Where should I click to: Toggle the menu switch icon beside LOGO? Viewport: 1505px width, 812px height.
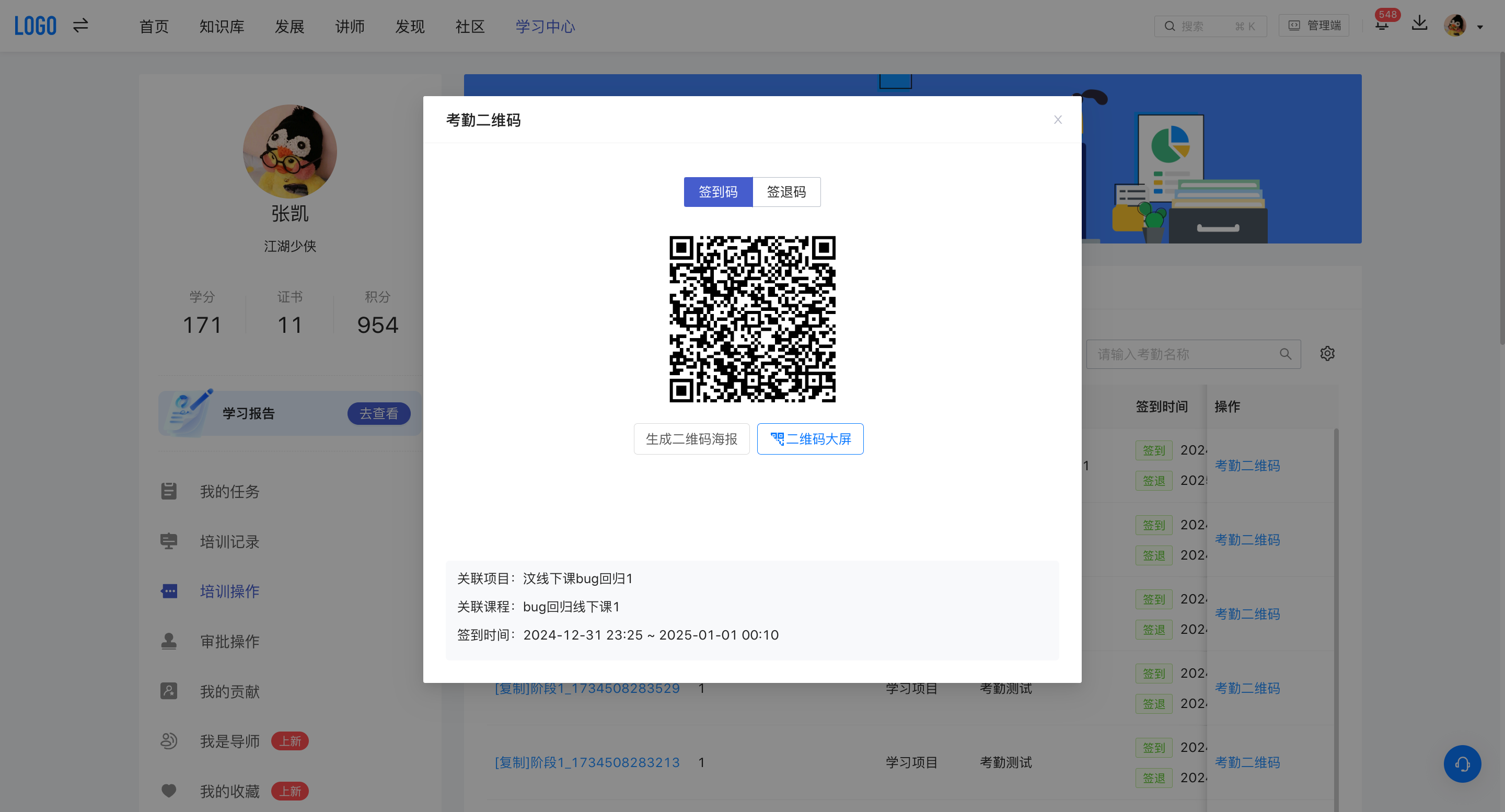pyautogui.click(x=80, y=26)
